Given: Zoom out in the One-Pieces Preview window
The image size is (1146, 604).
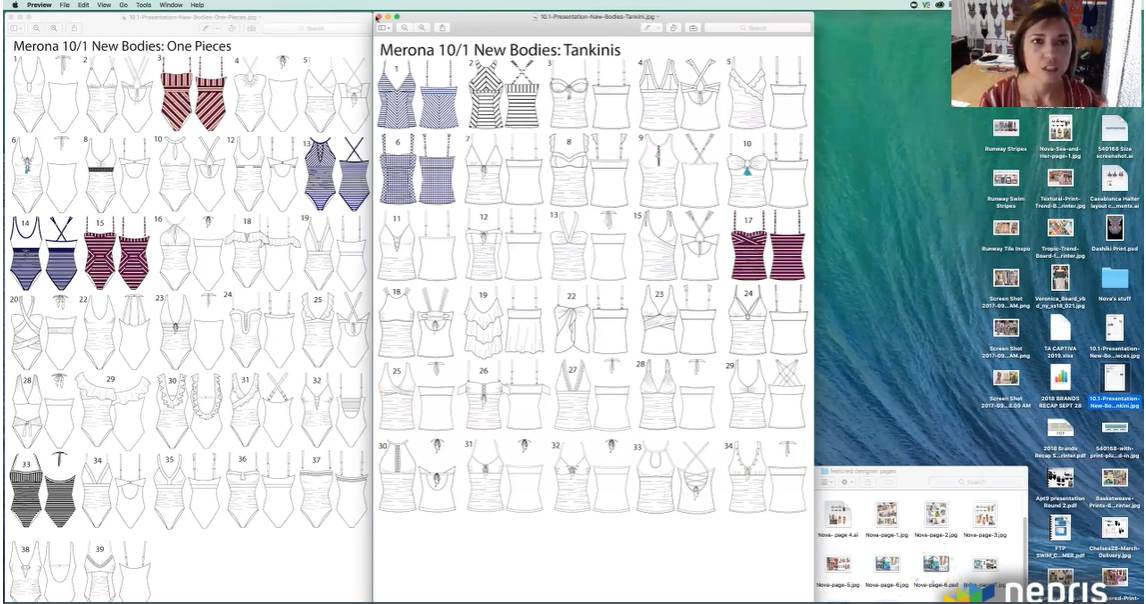Looking at the screenshot, I should (x=36, y=29).
